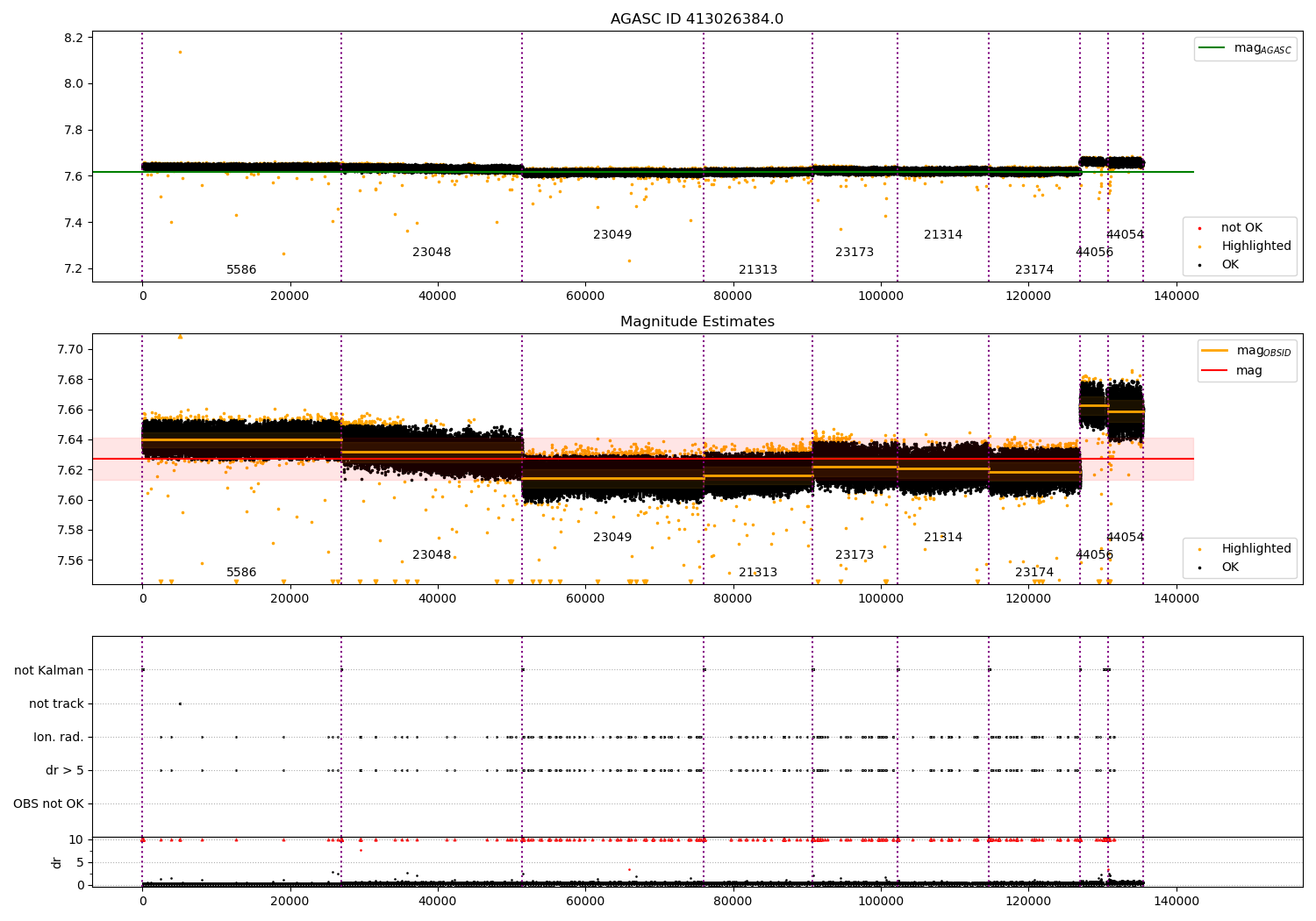This screenshot has width=1316, height=921.
Task: Click obsid label 5586 in AGASC ID plot
Action: tap(241, 270)
